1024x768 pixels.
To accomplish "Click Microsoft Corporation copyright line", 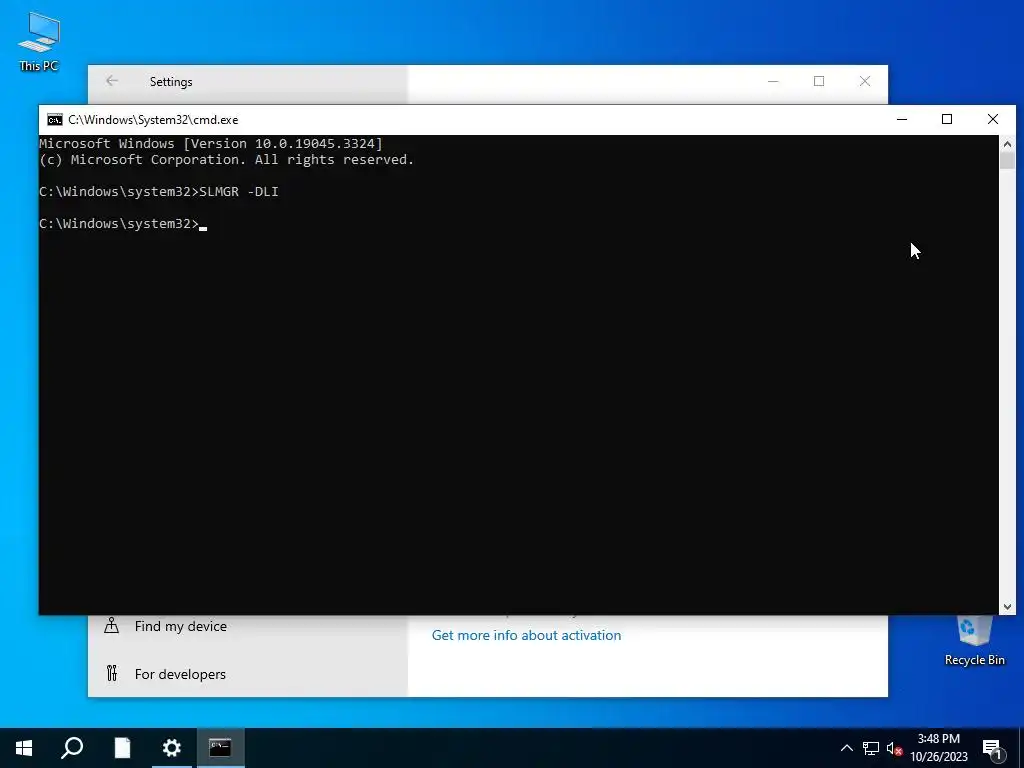I will (227, 159).
